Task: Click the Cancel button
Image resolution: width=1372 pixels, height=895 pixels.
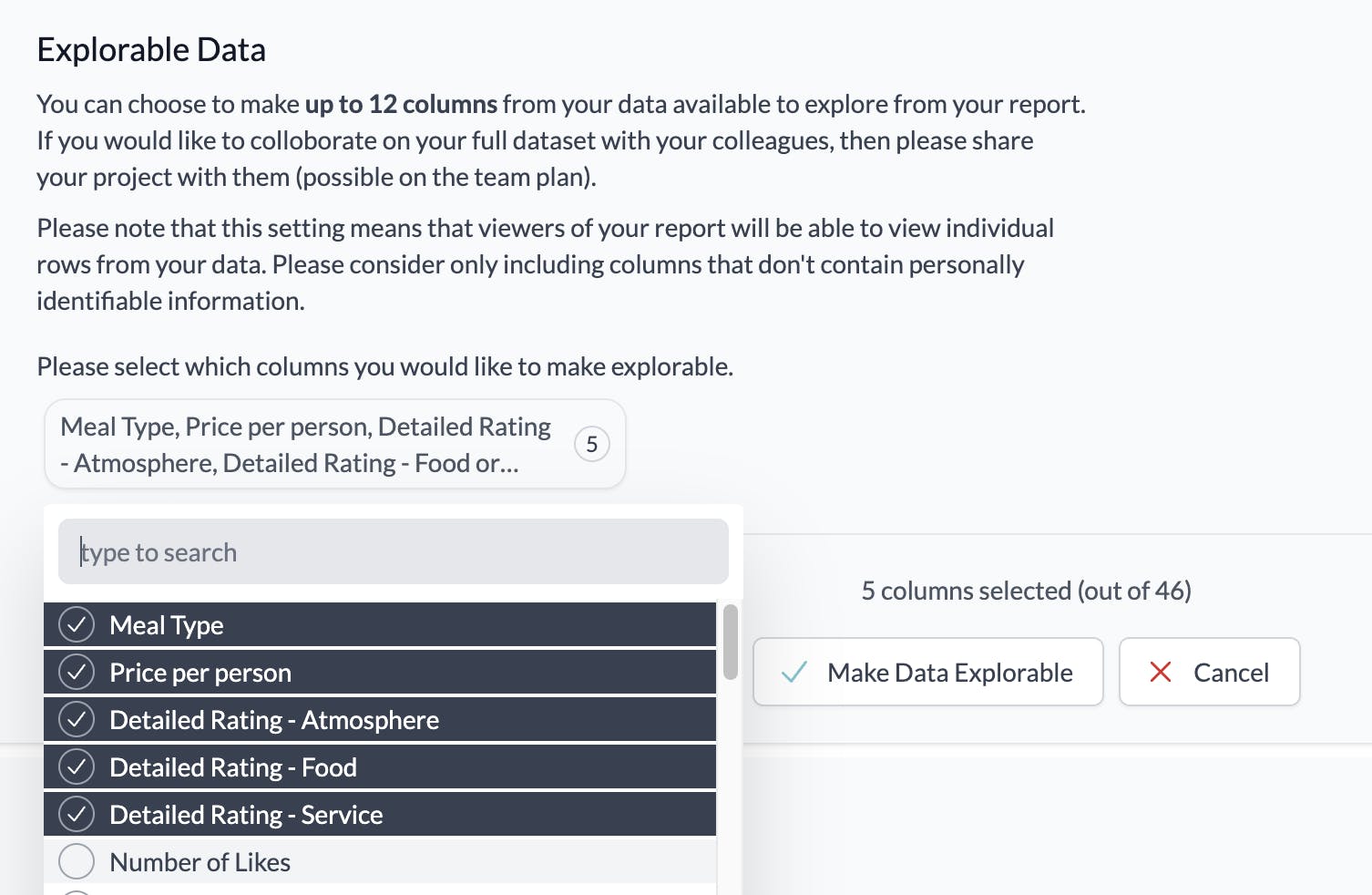Action: 1210,672
